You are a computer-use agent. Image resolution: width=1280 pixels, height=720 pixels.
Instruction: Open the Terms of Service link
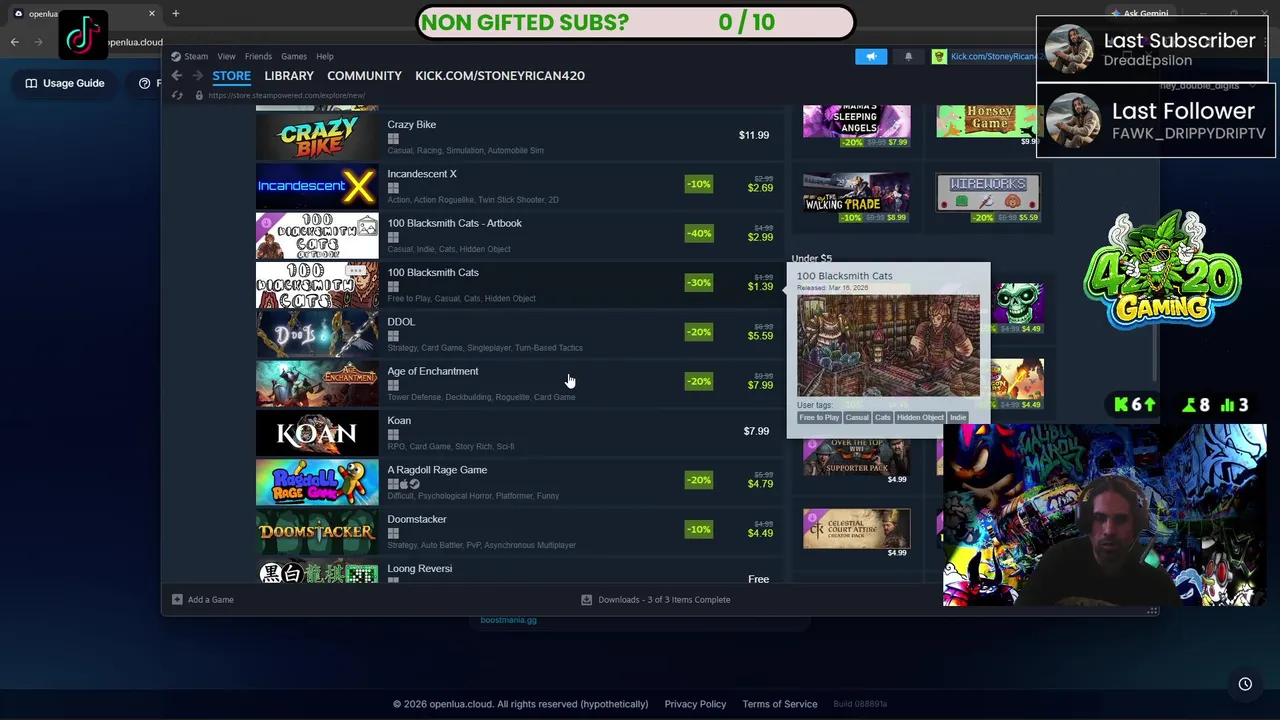click(780, 704)
